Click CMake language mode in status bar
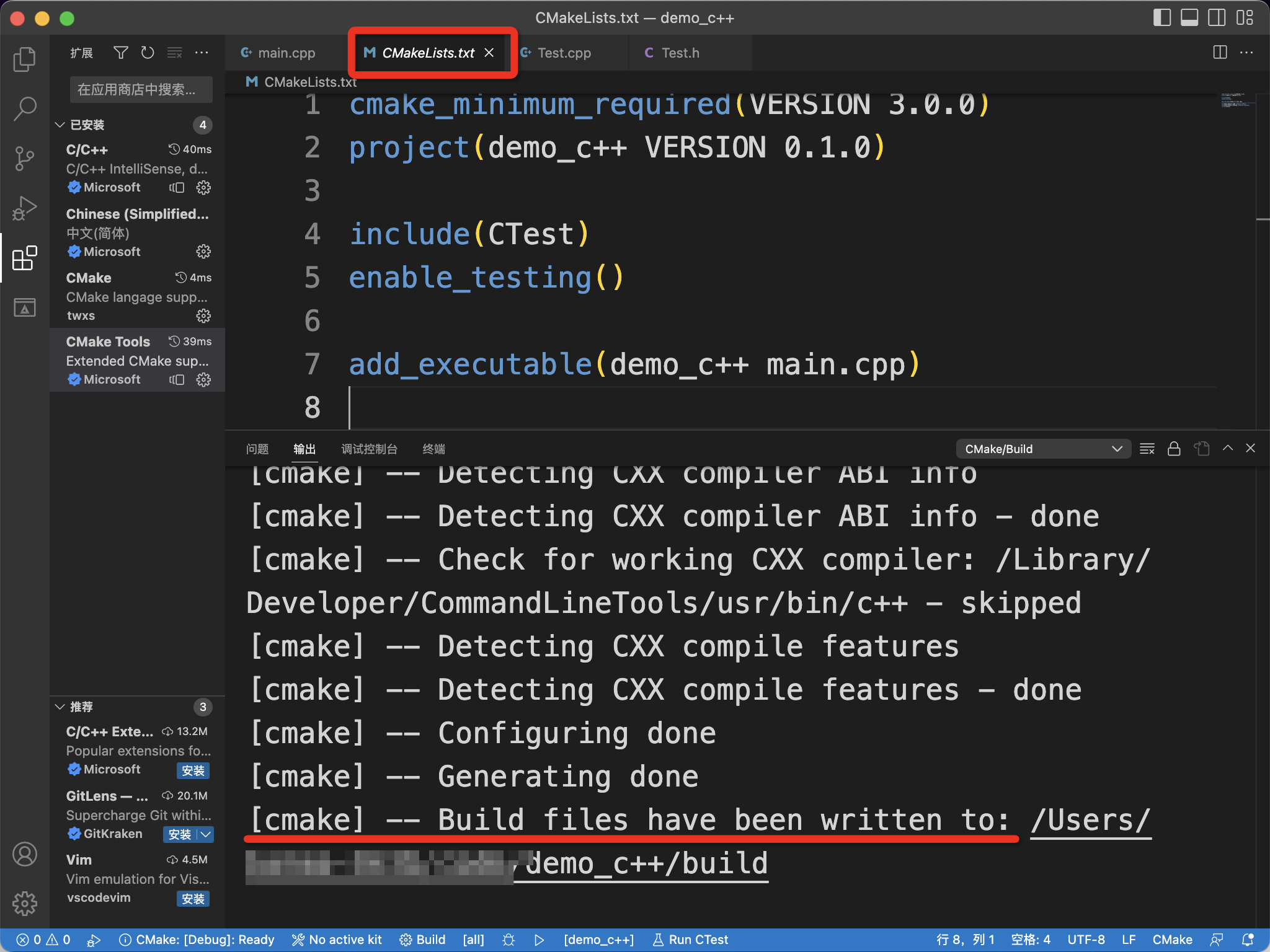 tap(1172, 940)
